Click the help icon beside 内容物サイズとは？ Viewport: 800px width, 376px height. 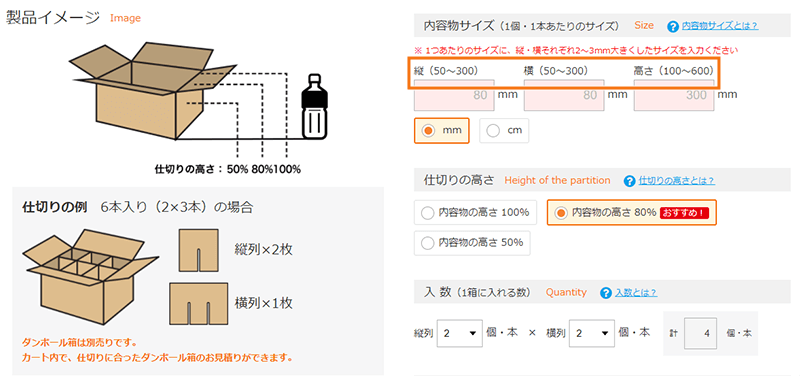[673, 26]
